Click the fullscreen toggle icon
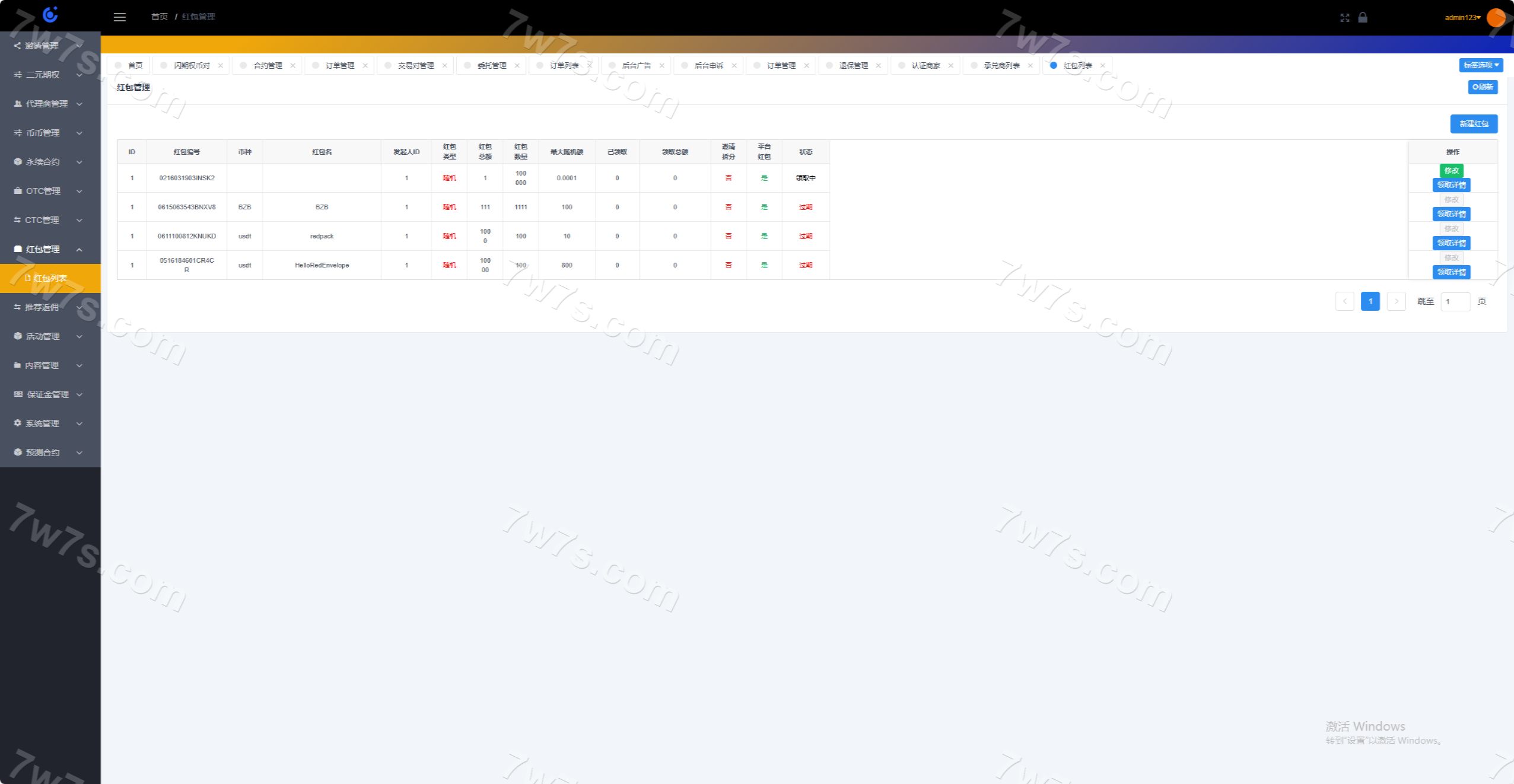The height and width of the screenshot is (784, 1514). pyautogui.click(x=1344, y=18)
